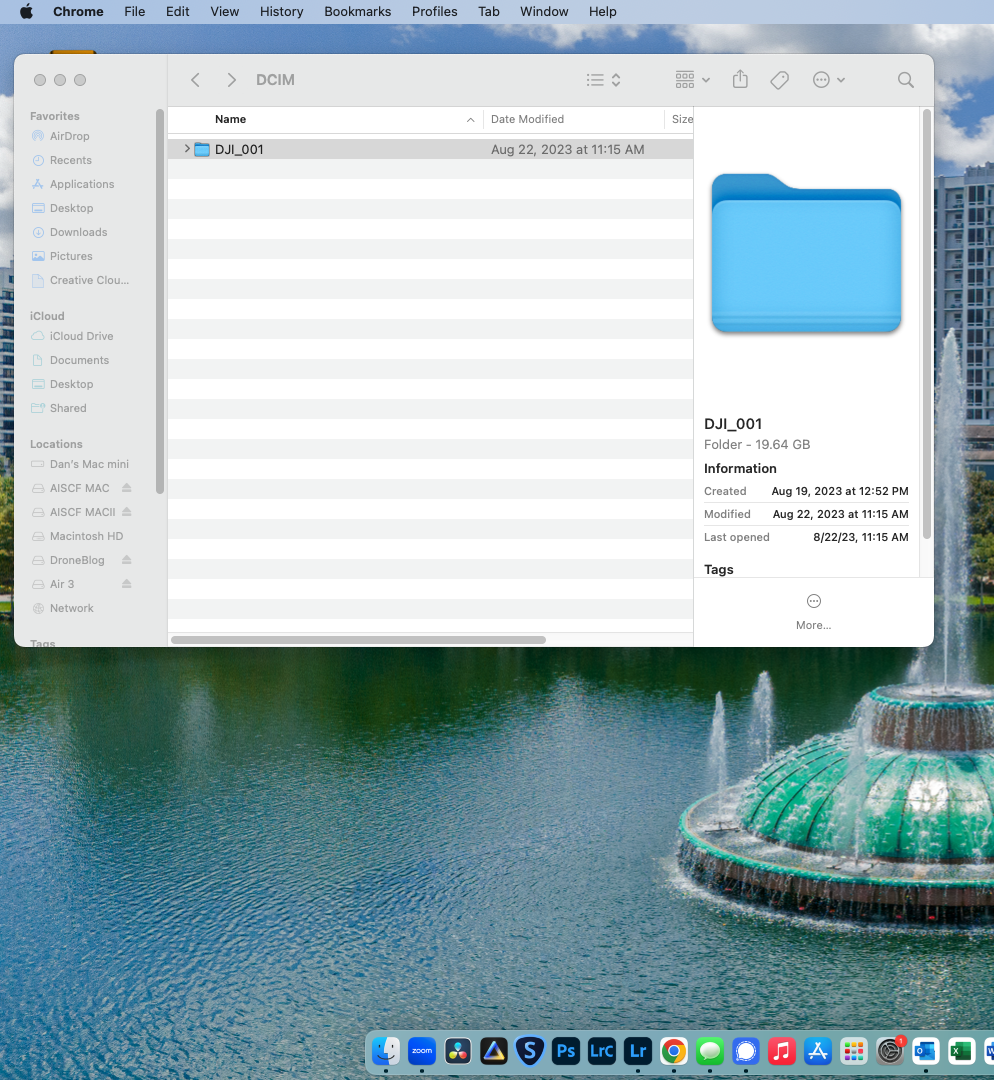Screen dimensions: 994x1080
Task: Open Lightroom Classic (LrC) from the Dock
Action: point(601,1051)
